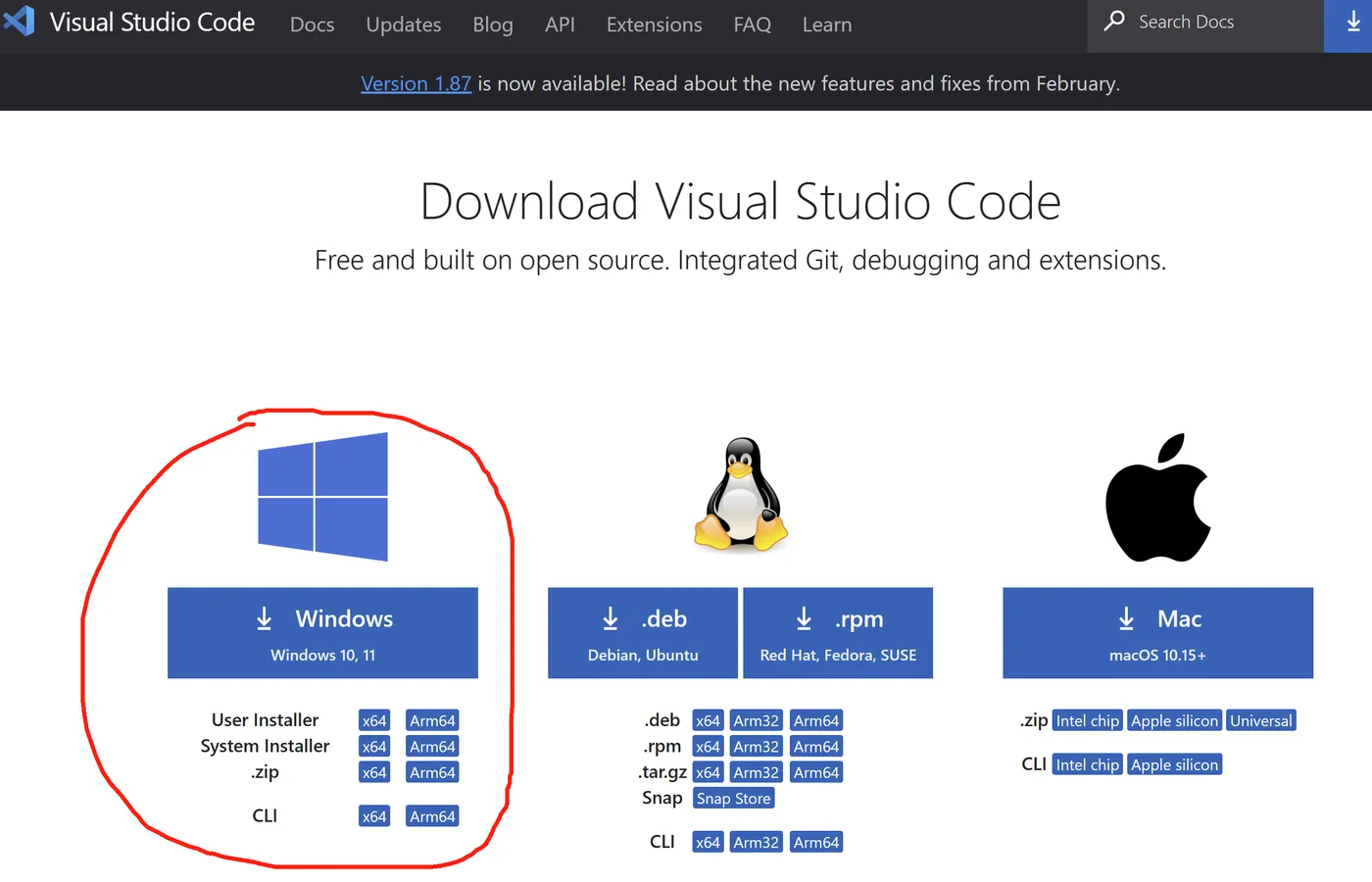Image resolution: width=1372 pixels, height=882 pixels.
Task: Download the Mac macOS 10.15+ build
Action: point(1157,633)
